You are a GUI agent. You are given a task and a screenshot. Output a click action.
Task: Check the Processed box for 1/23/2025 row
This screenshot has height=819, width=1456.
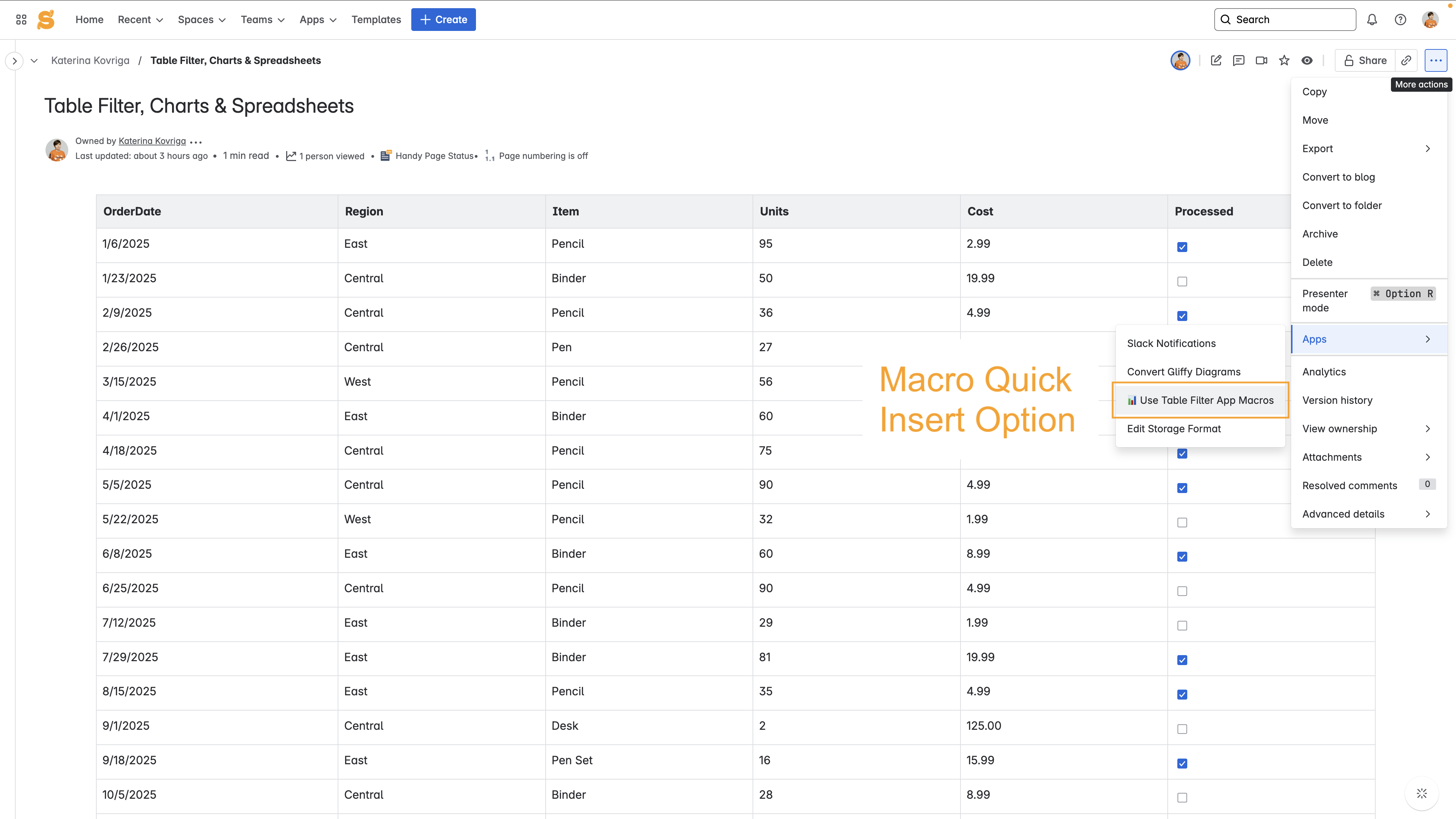pos(1182,282)
